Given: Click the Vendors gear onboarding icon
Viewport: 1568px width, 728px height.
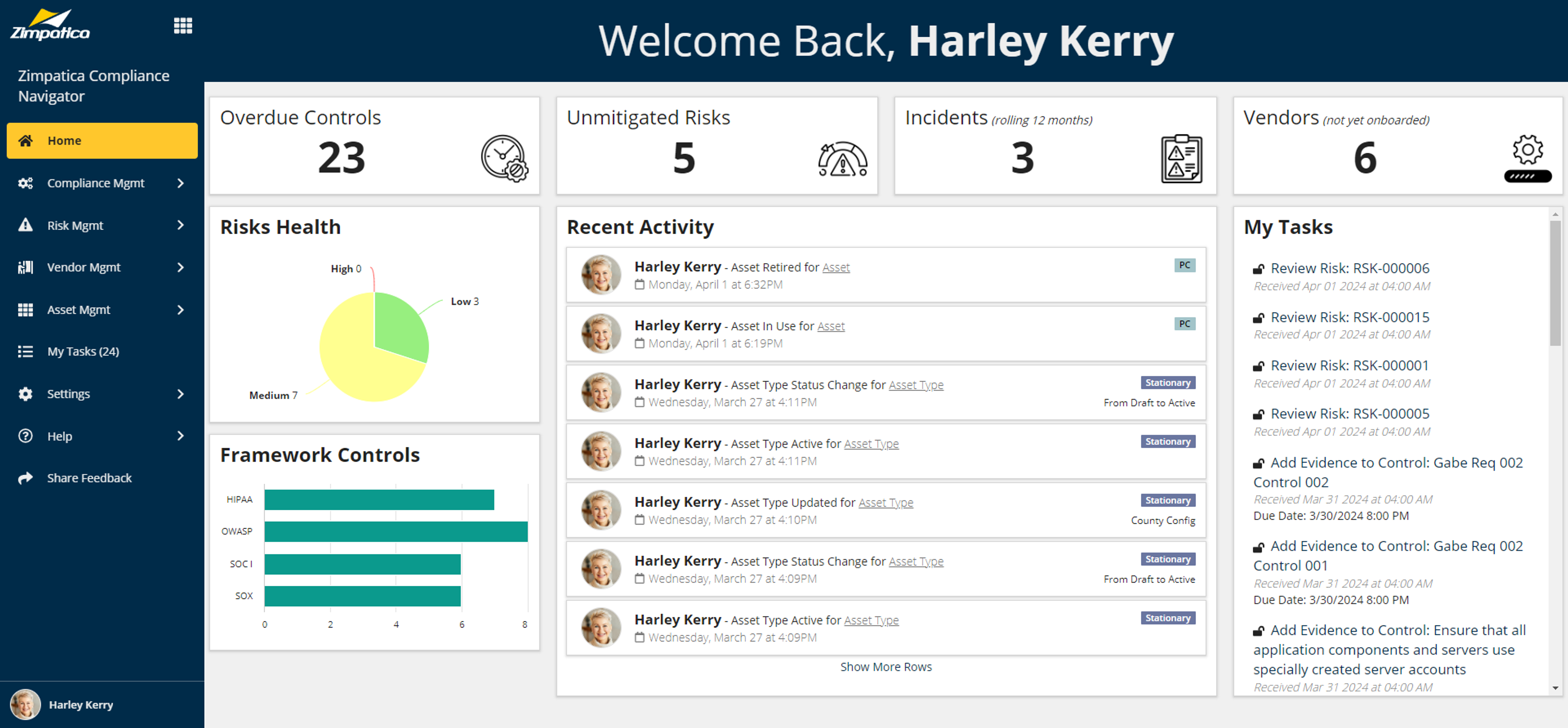Looking at the screenshot, I should coord(1528,159).
